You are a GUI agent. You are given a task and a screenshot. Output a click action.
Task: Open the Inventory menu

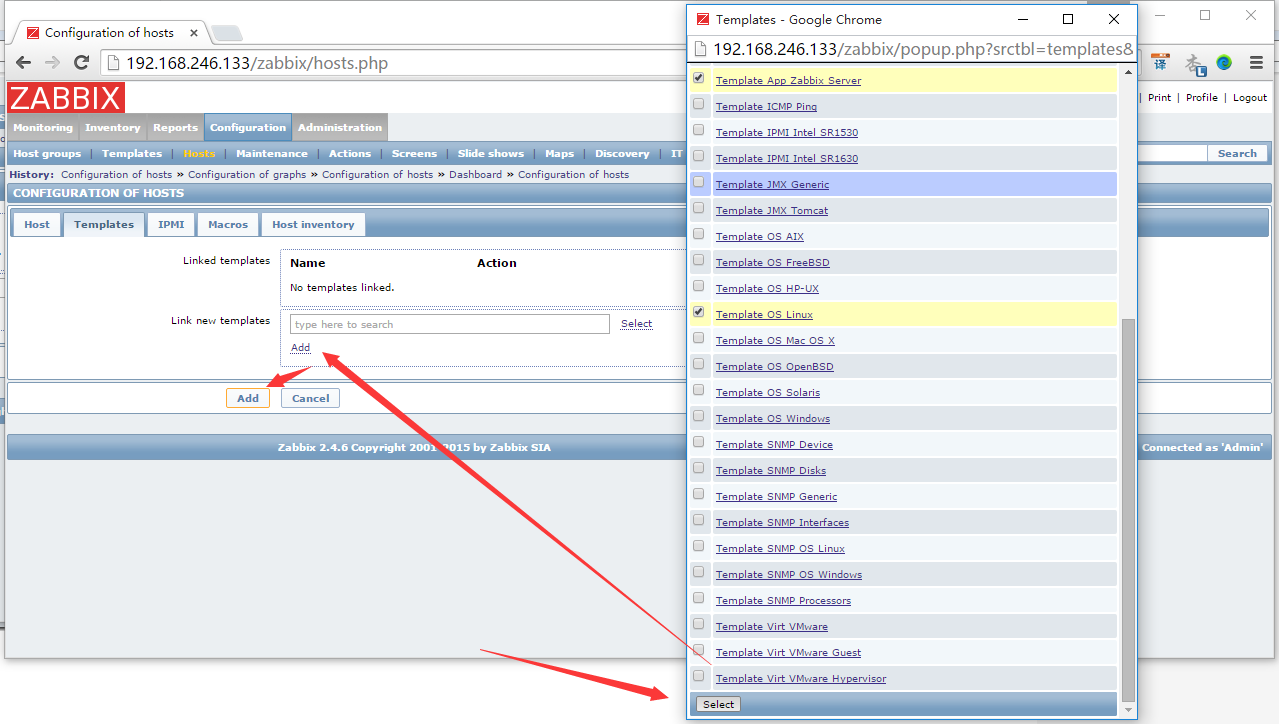pyautogui.click(x=113, y=128)
